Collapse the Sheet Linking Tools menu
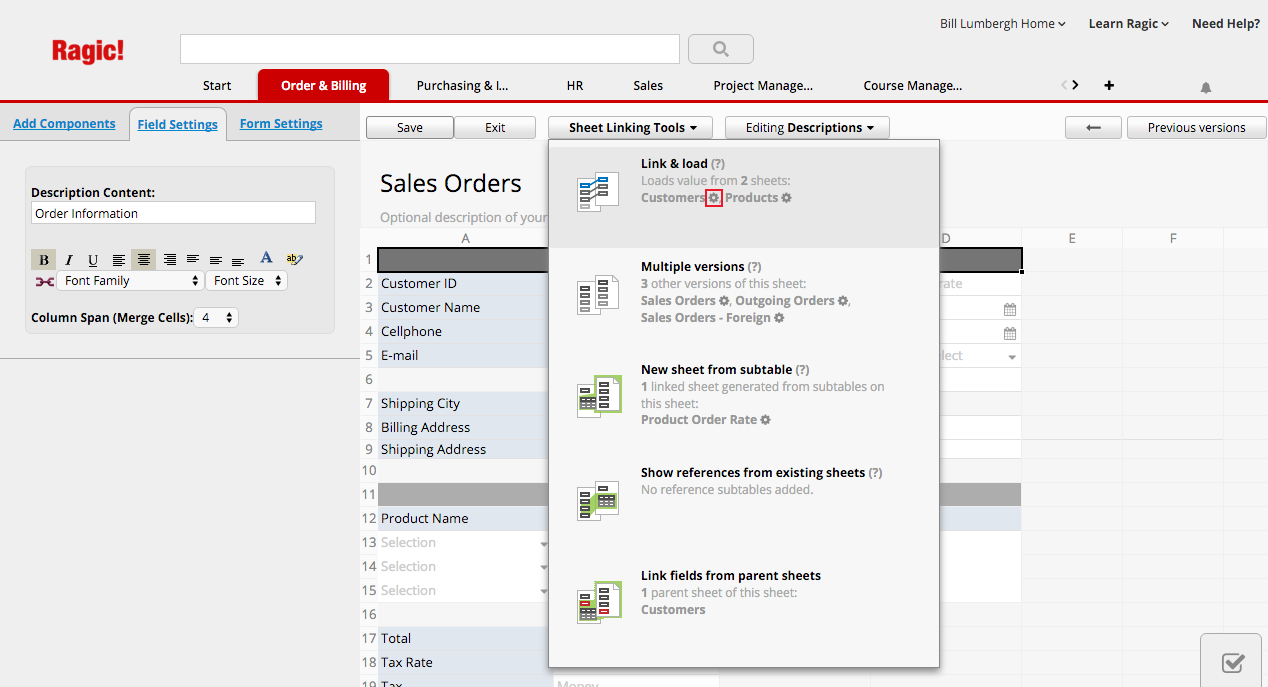1268x687 pixels. pos(630,127)
